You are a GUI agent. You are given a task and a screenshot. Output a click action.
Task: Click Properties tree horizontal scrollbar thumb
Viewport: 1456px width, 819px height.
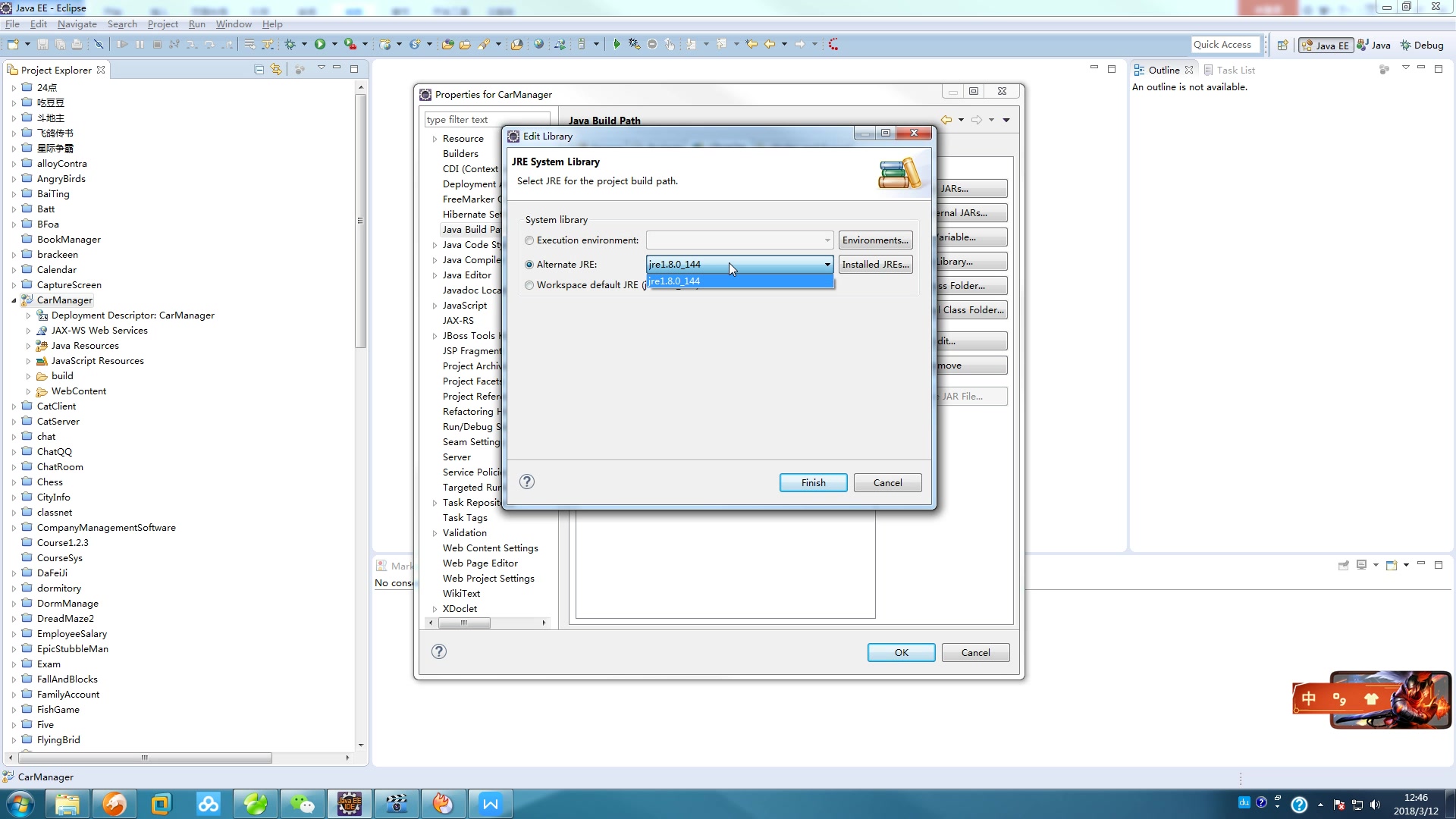(x=464, y=623)
